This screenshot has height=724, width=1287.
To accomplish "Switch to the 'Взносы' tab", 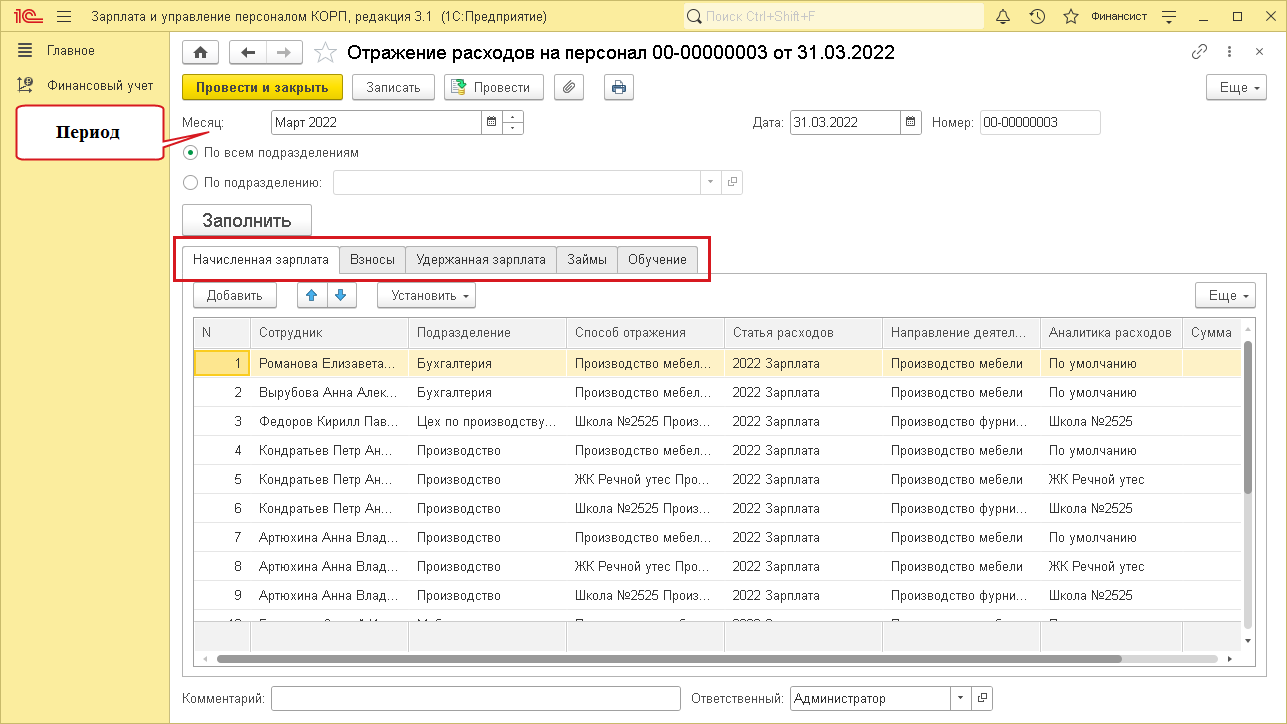I will [372, 260].
